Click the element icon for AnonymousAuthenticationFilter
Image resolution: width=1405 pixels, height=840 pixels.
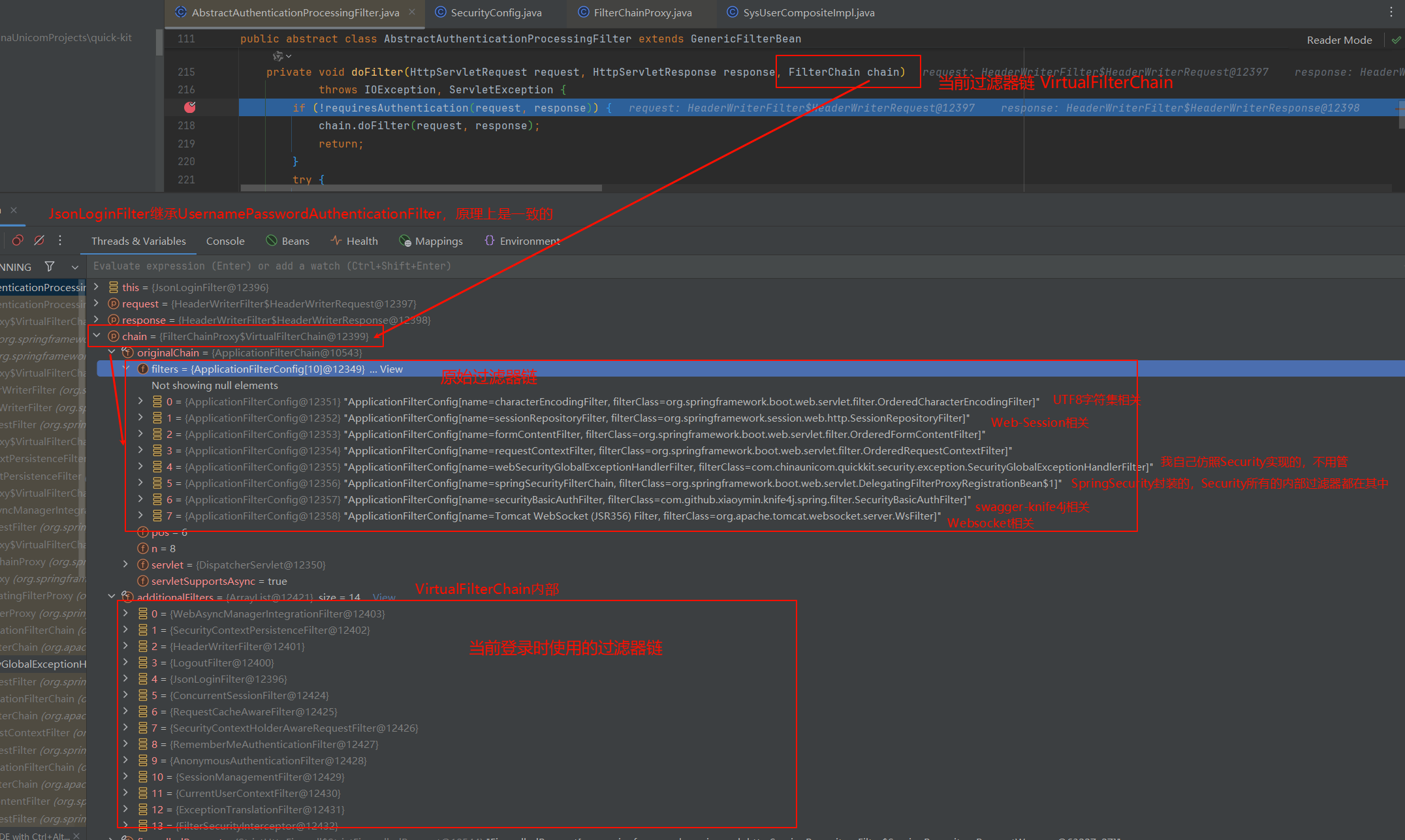coord(142,760)
